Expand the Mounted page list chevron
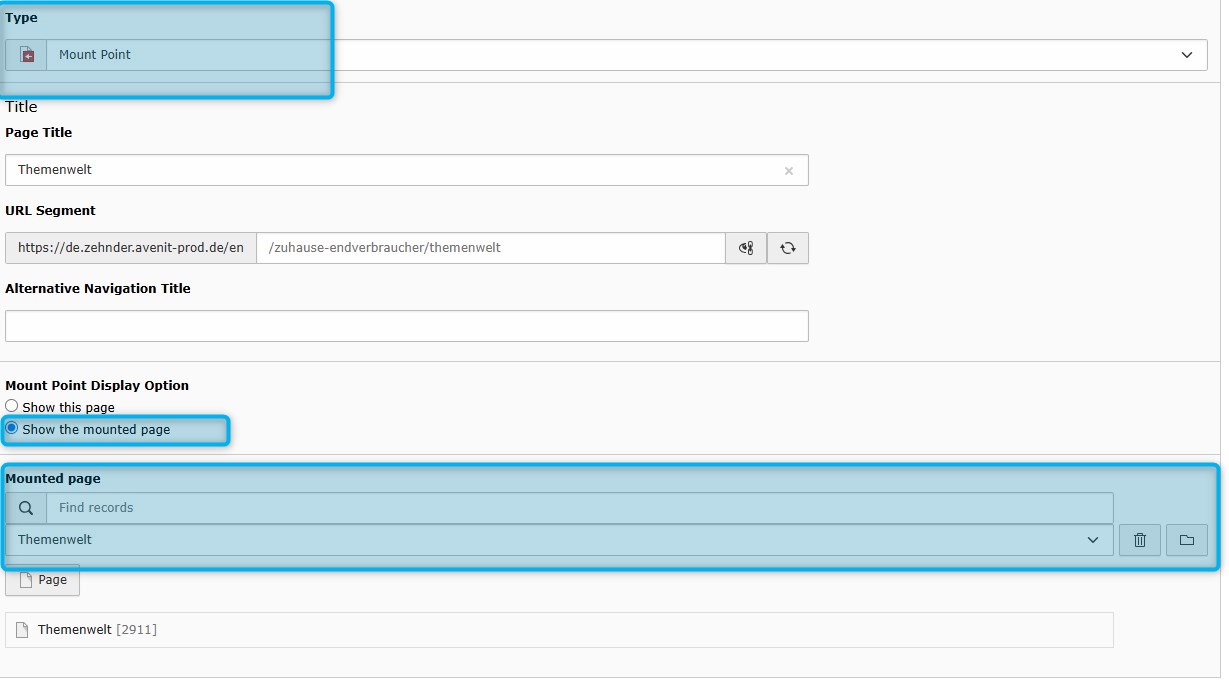1229x684 pixels. click(x=1093, y=540)
